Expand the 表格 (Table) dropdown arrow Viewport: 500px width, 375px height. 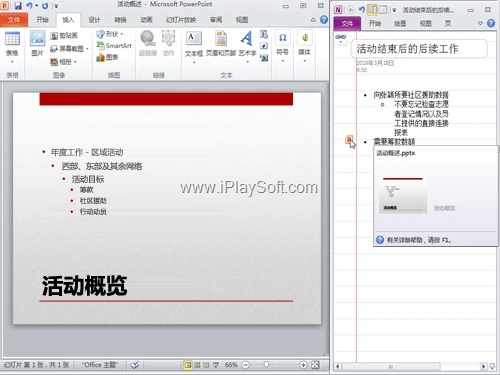pyautogui.click(x=12, y=62)
